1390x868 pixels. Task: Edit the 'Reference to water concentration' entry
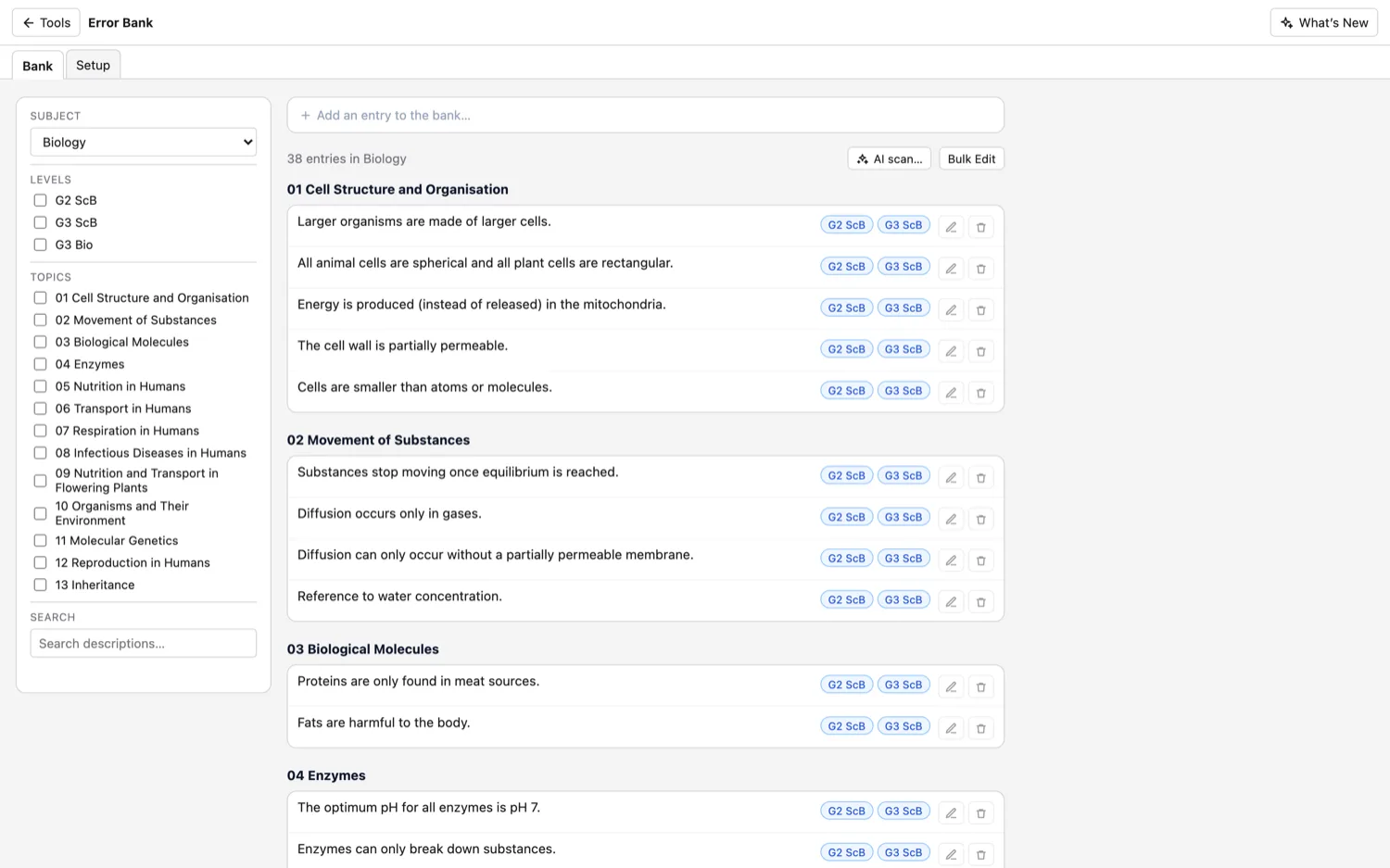pos(951,602)
